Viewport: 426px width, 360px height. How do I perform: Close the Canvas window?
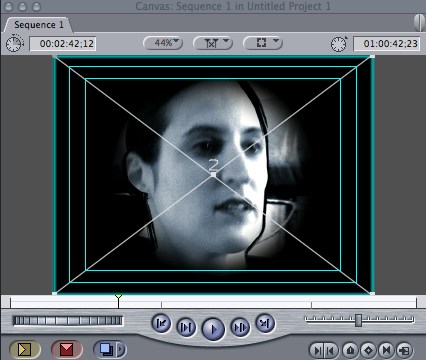tap(8, 6)
